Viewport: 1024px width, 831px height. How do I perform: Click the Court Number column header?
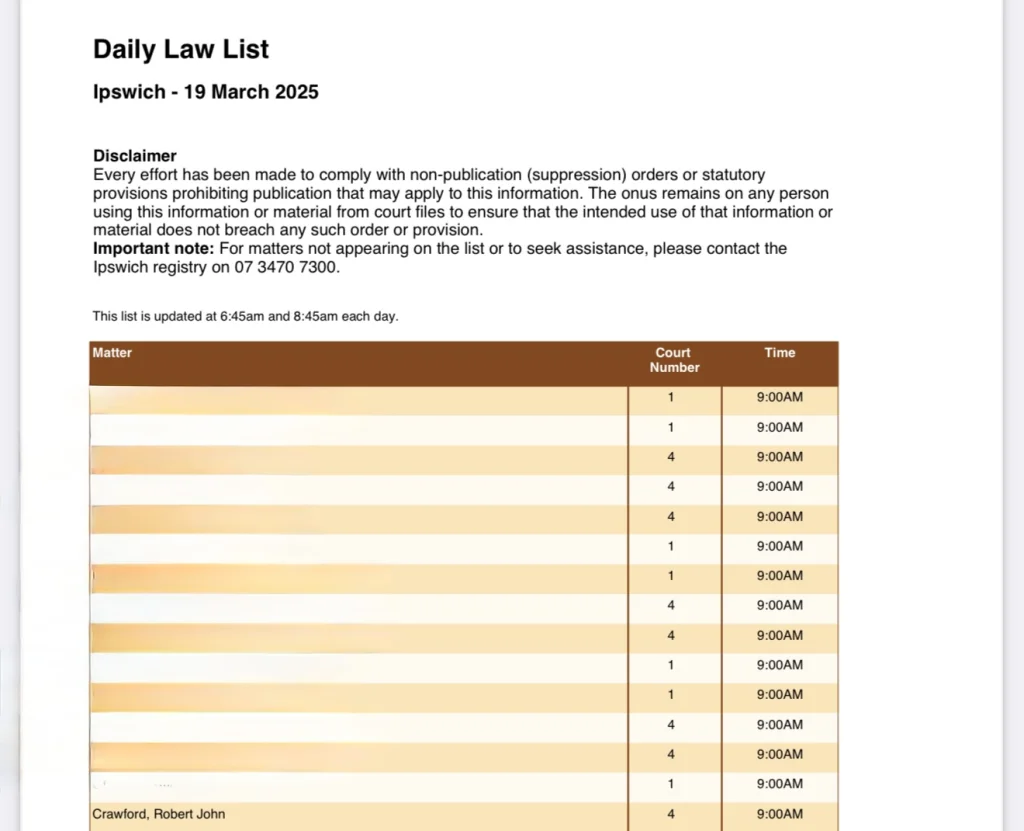pyautogui.click(x=673, y=360)
